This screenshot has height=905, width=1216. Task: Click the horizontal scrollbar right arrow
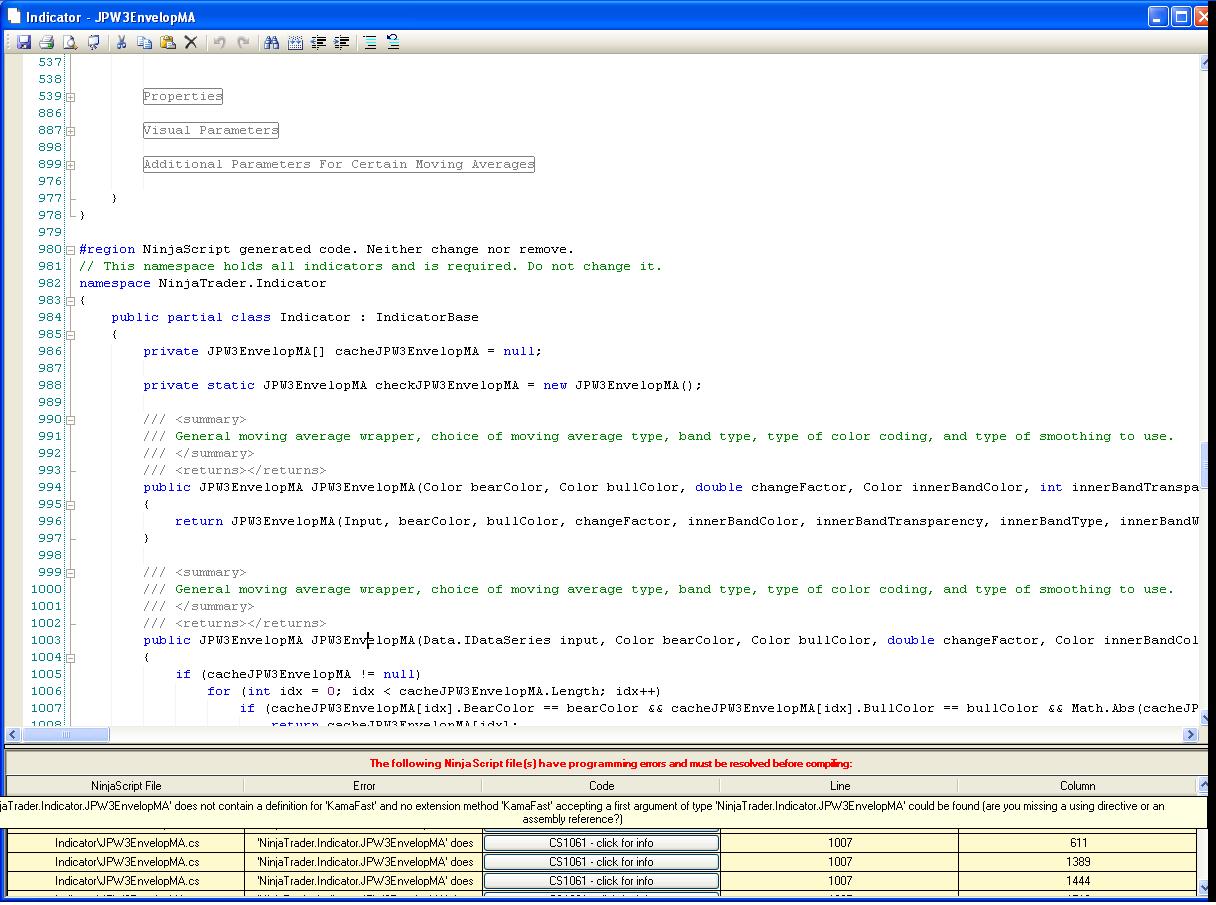click(1190, 735)
